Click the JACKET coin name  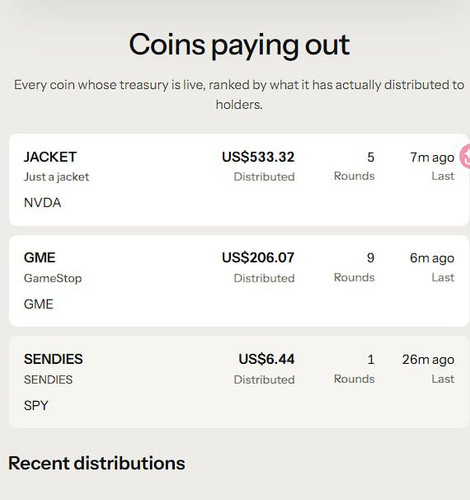[50, 157]
